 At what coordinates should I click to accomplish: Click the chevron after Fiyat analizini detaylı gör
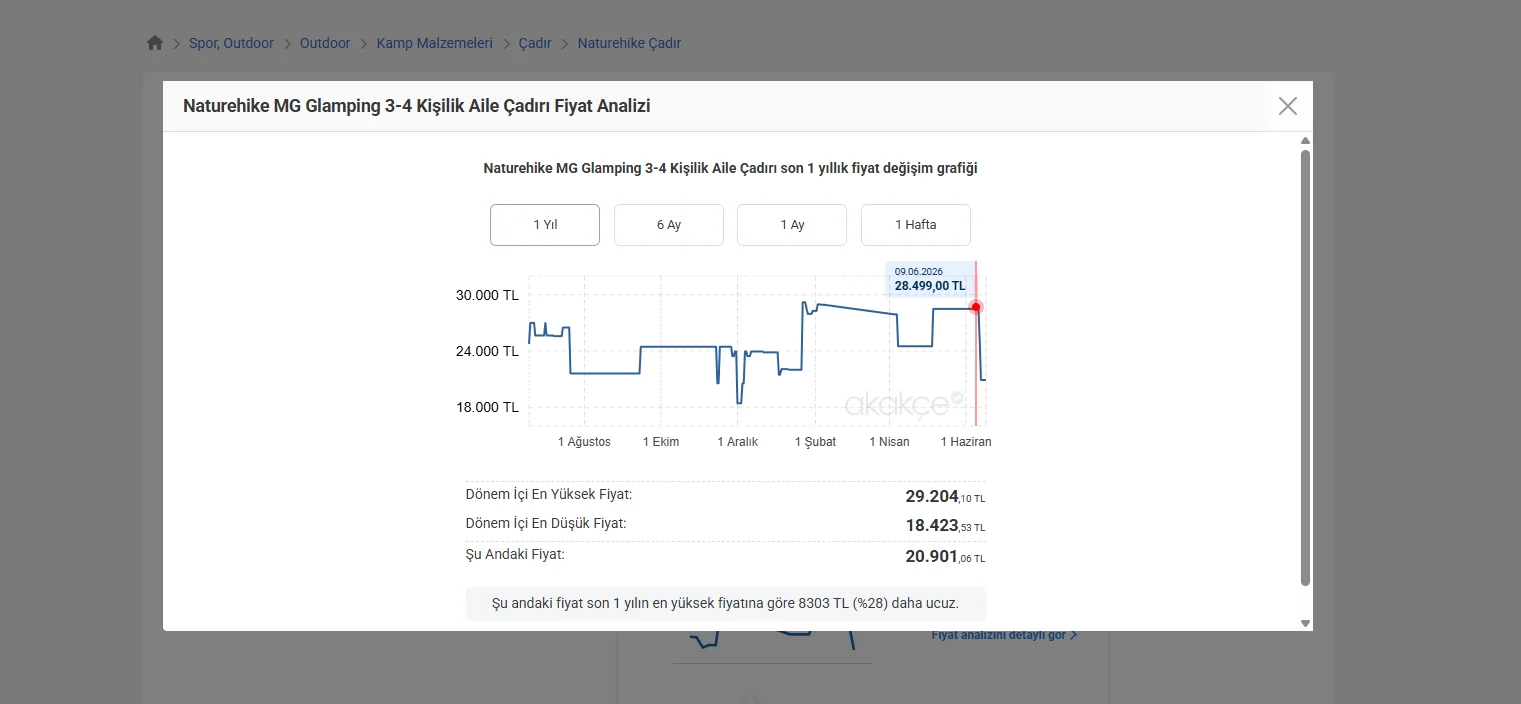[x=1074, y=635]
